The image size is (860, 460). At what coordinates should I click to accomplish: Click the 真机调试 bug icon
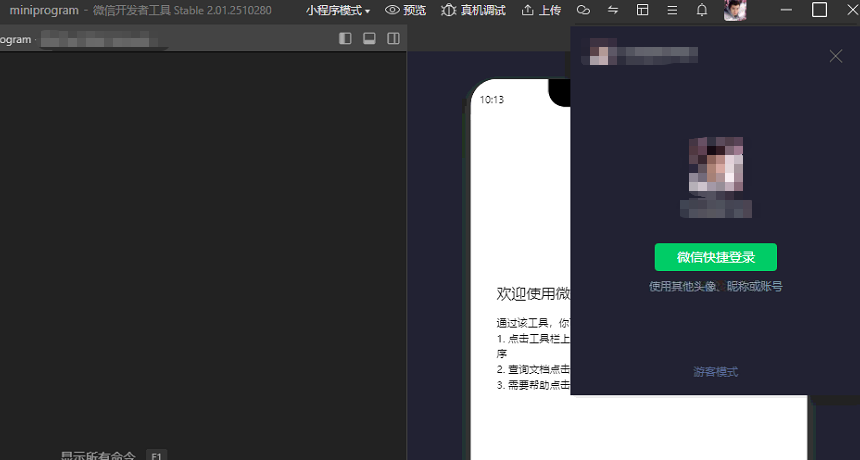click(449, 10)
